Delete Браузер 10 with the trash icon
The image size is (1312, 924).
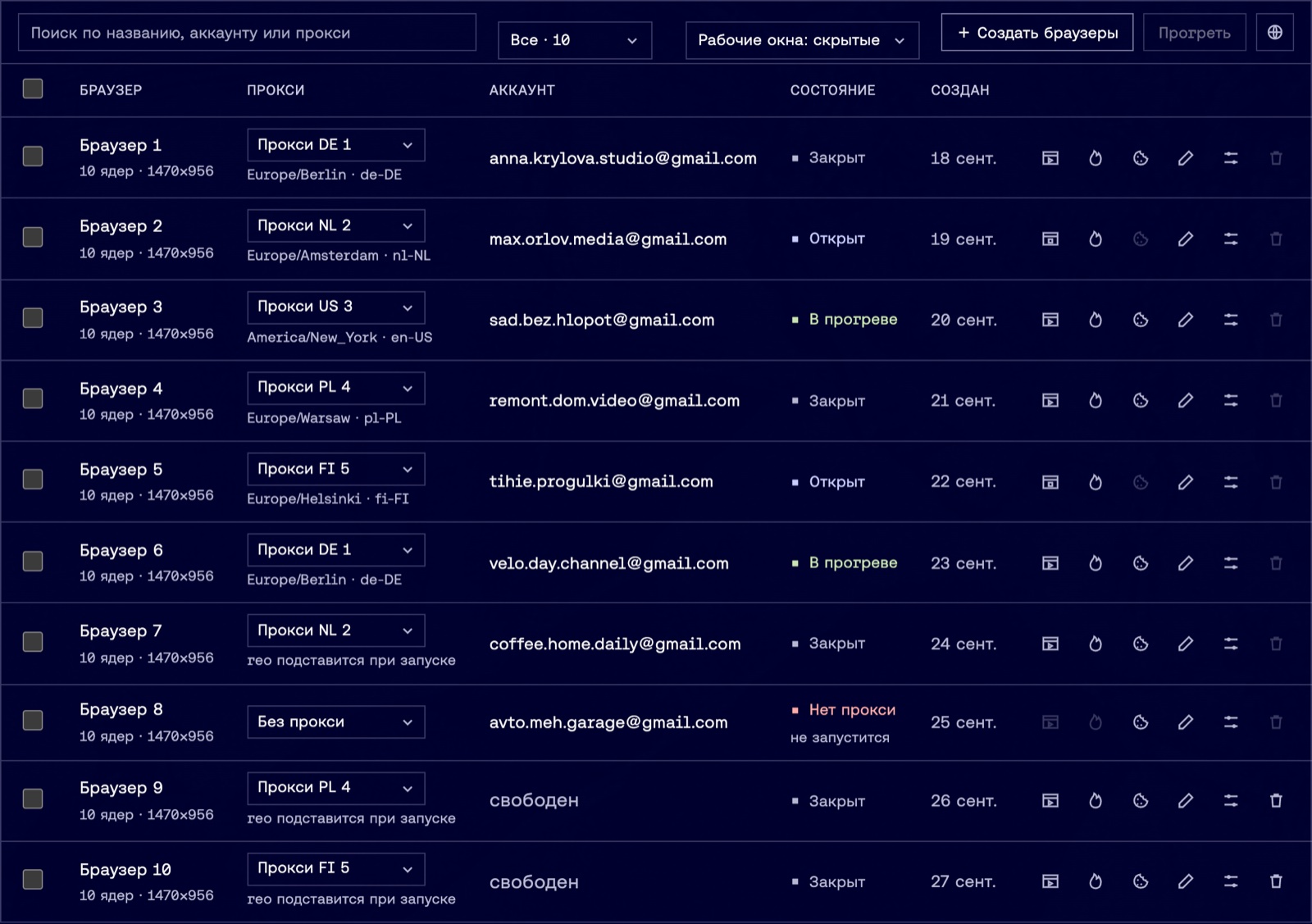pos(1276,881)
